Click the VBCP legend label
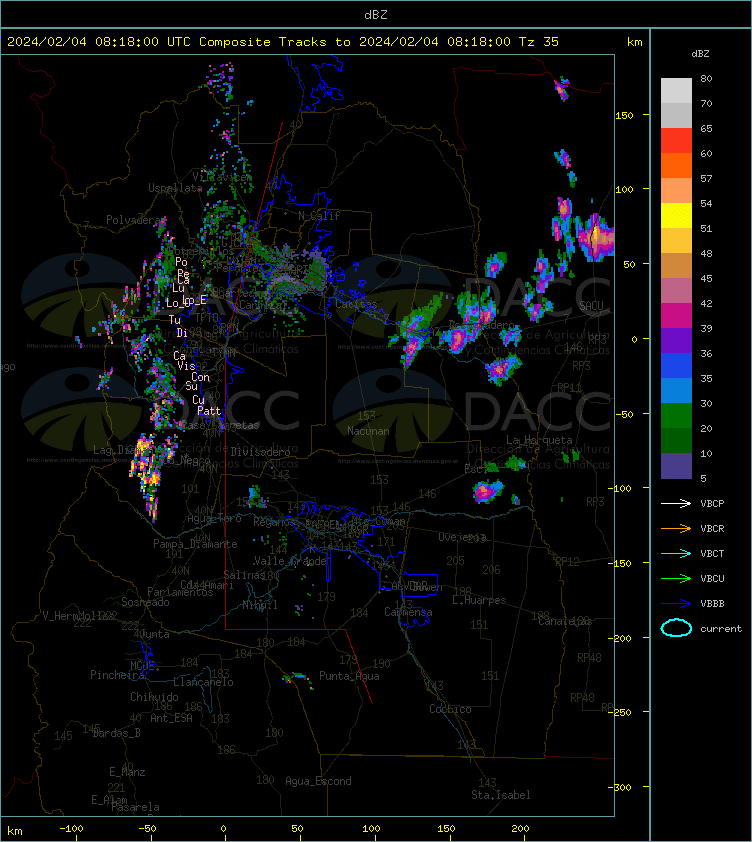This screenshot has height=842, width=752. tap(712, 503)
